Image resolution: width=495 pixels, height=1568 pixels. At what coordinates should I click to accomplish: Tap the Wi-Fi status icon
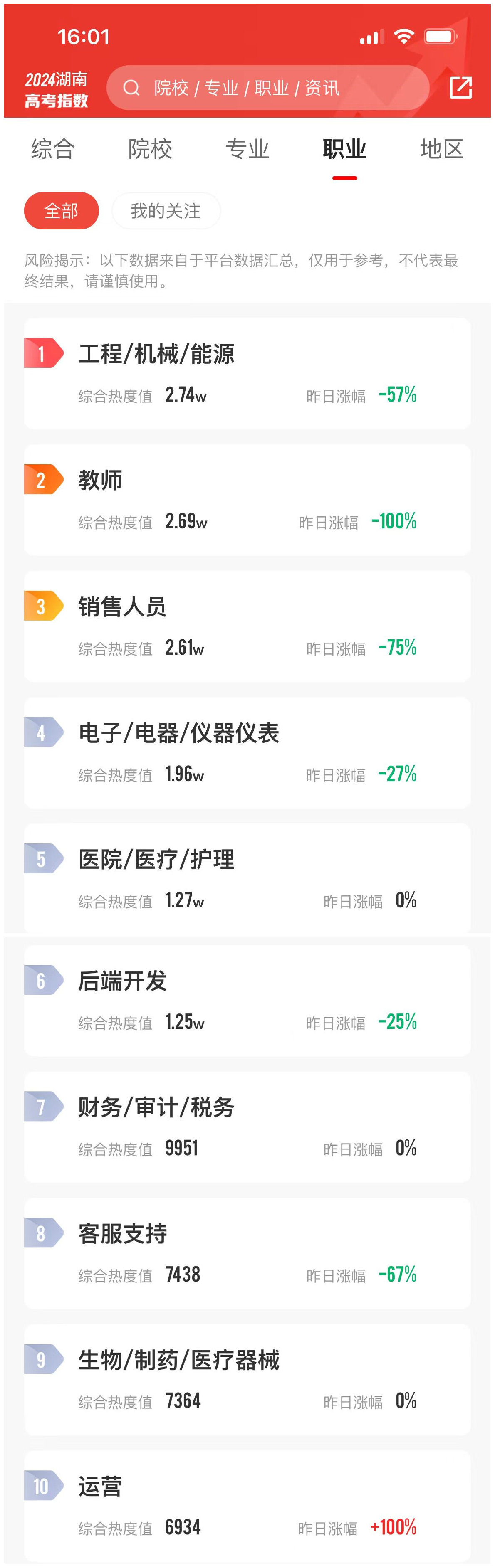403,37
